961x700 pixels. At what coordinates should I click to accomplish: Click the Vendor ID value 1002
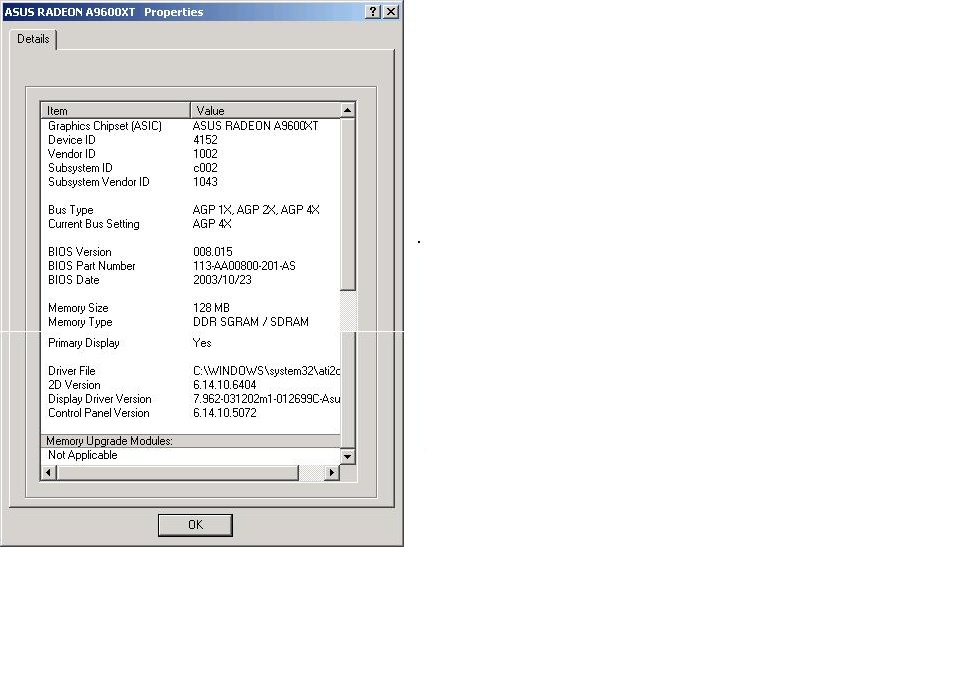pyautogui.click(x=205, y=154)
